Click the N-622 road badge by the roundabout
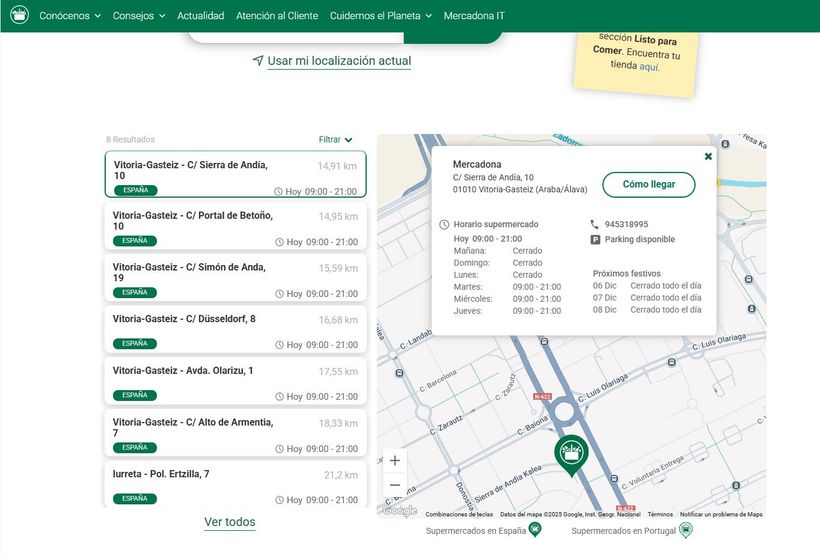 coord(542,396)
